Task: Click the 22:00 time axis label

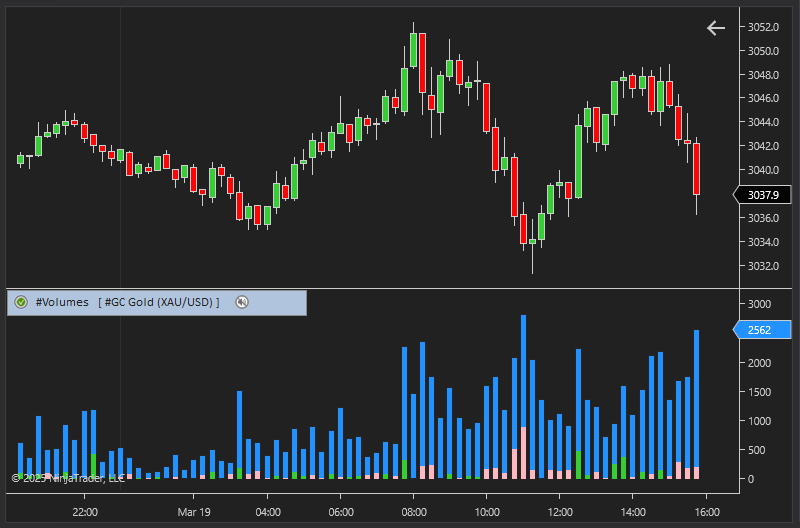Action: tap(85, 512)
